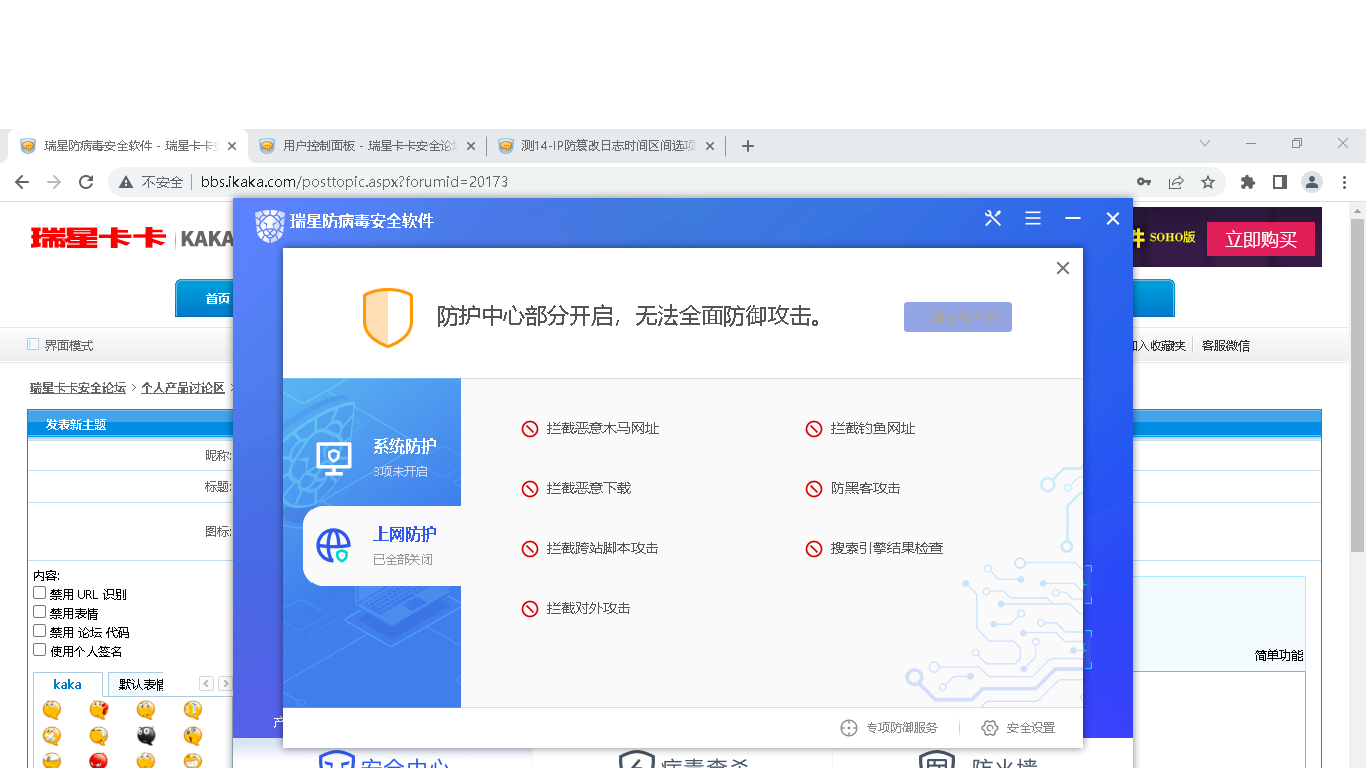The height and width of the screenshot is (768, 1366).
Task: Go back in Chrome
Action: [x=22, y=182]
